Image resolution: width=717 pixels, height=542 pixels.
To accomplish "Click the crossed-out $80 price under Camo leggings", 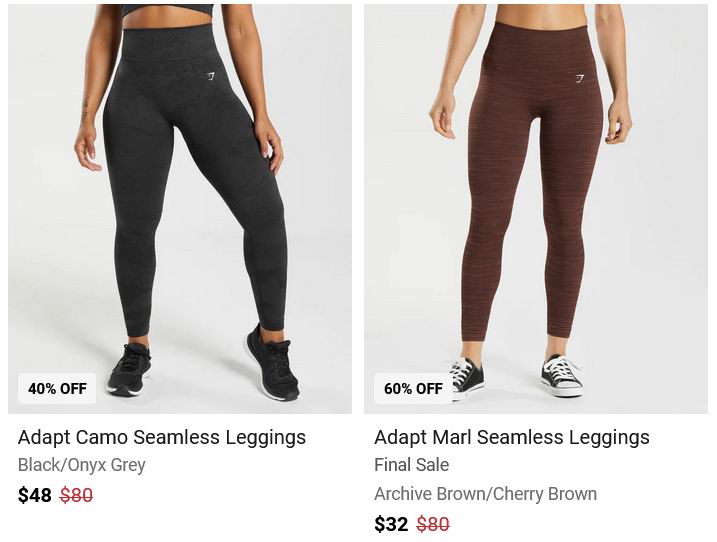I will click(x=76, y=495).
